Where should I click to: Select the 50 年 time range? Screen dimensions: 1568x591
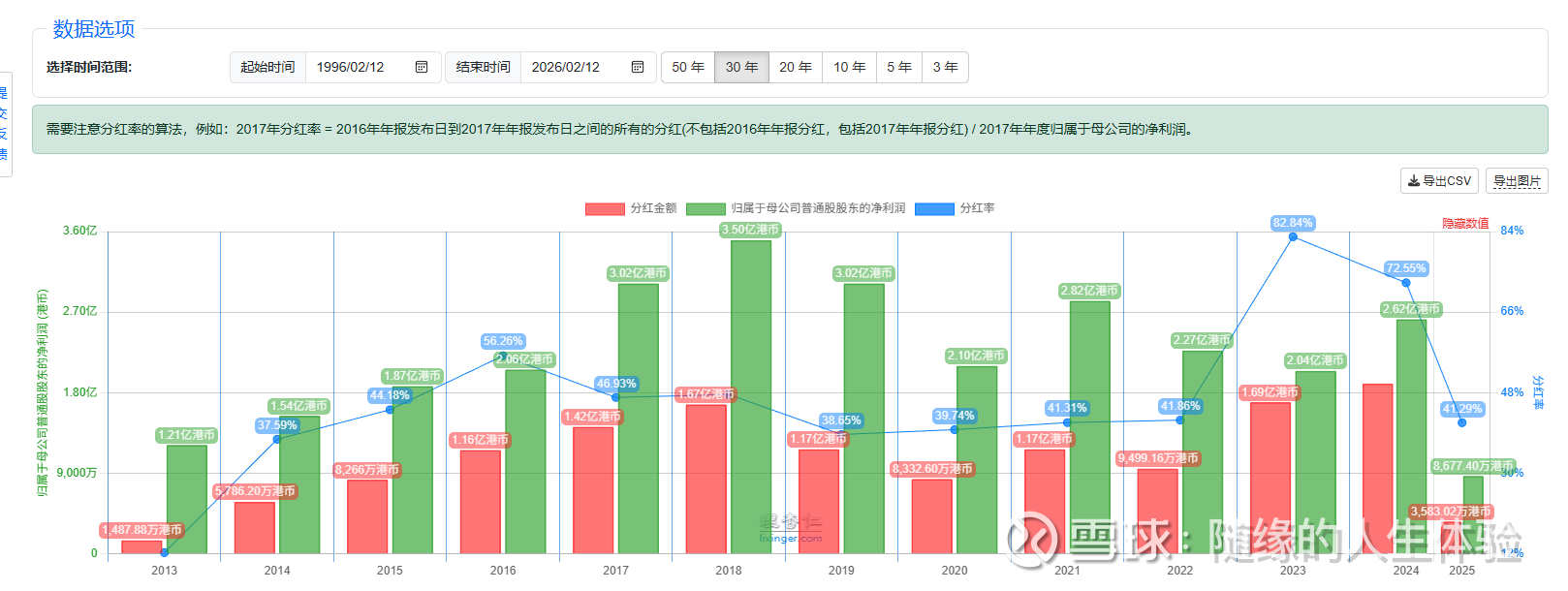688,67
